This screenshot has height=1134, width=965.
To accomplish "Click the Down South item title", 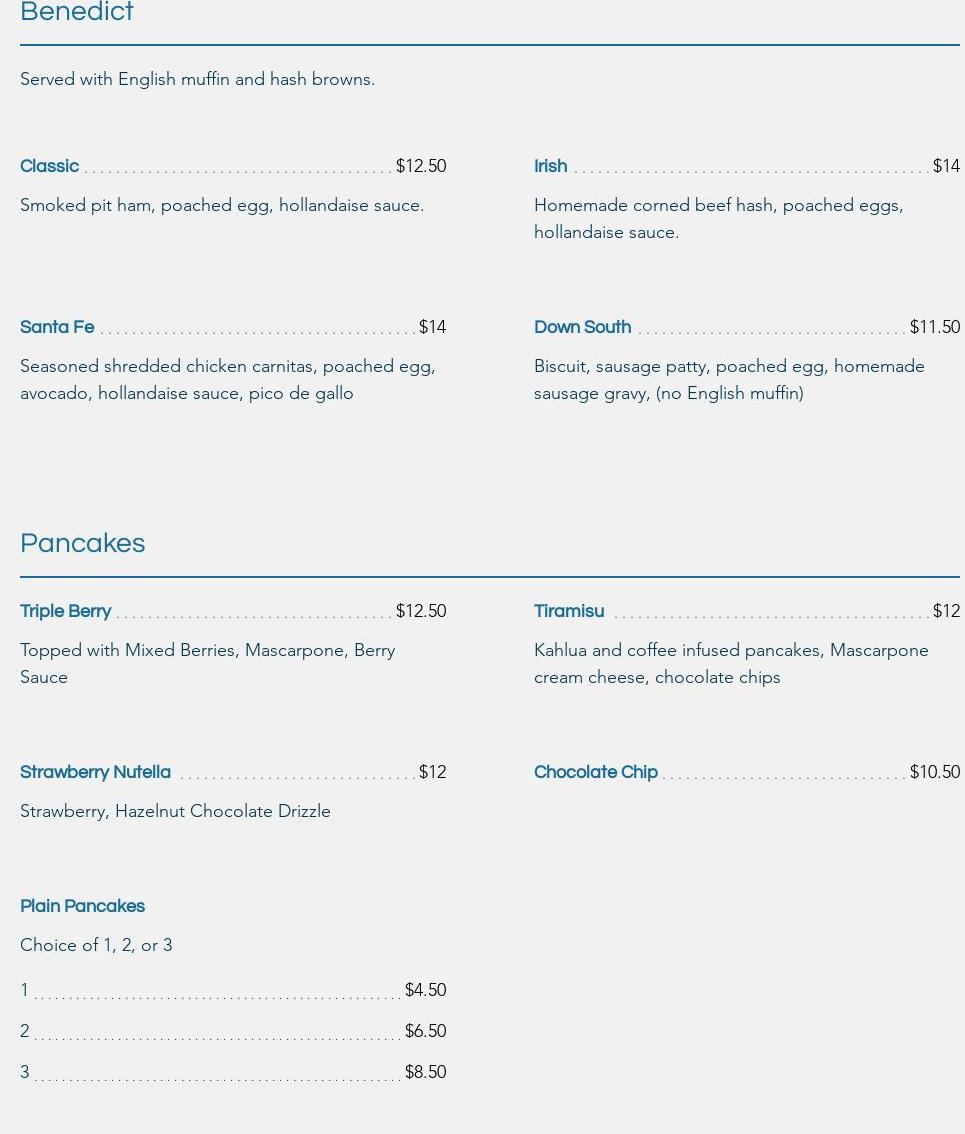I will tap(582, 327).
